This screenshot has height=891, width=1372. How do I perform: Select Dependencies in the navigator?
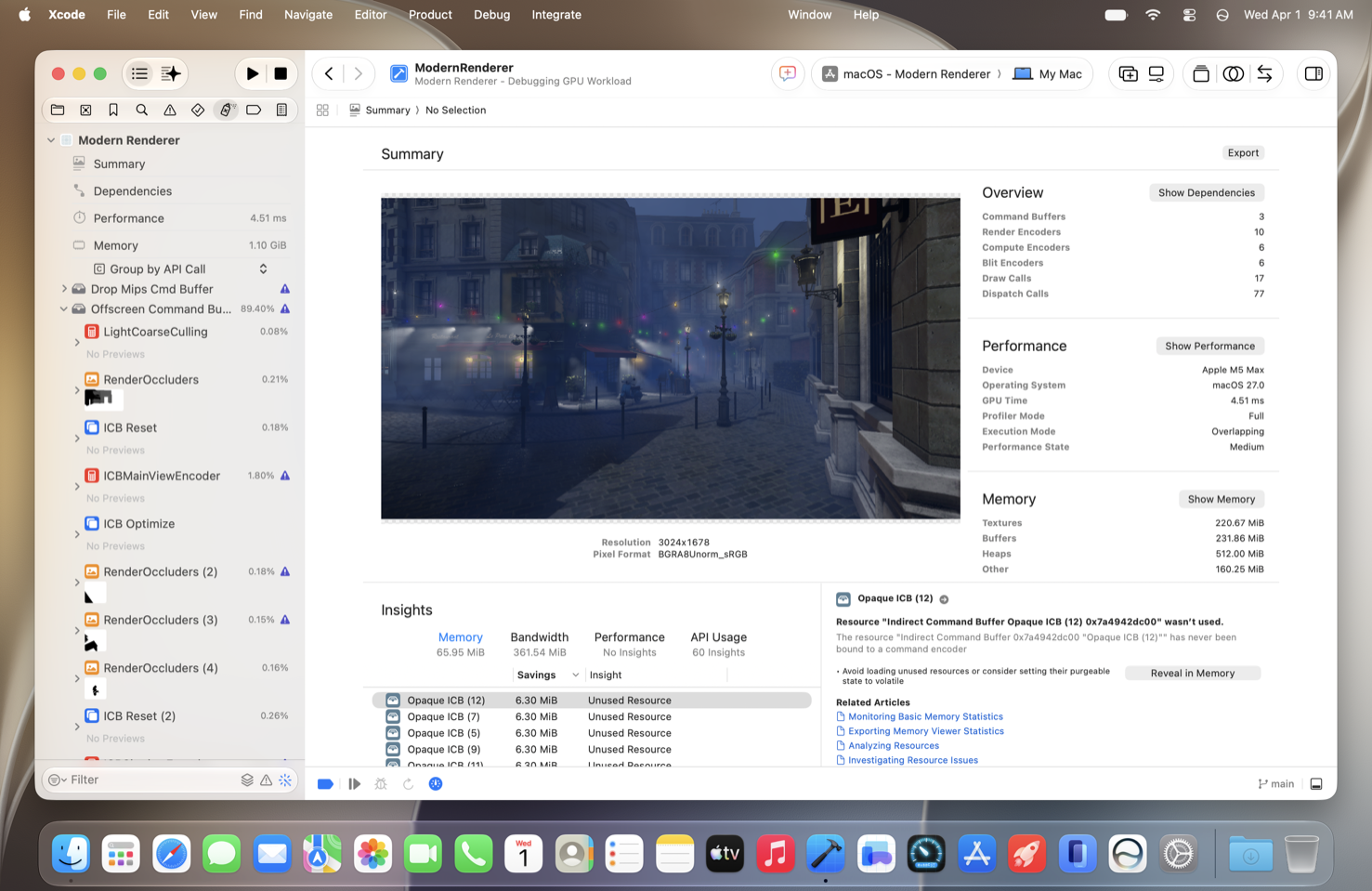132,190
